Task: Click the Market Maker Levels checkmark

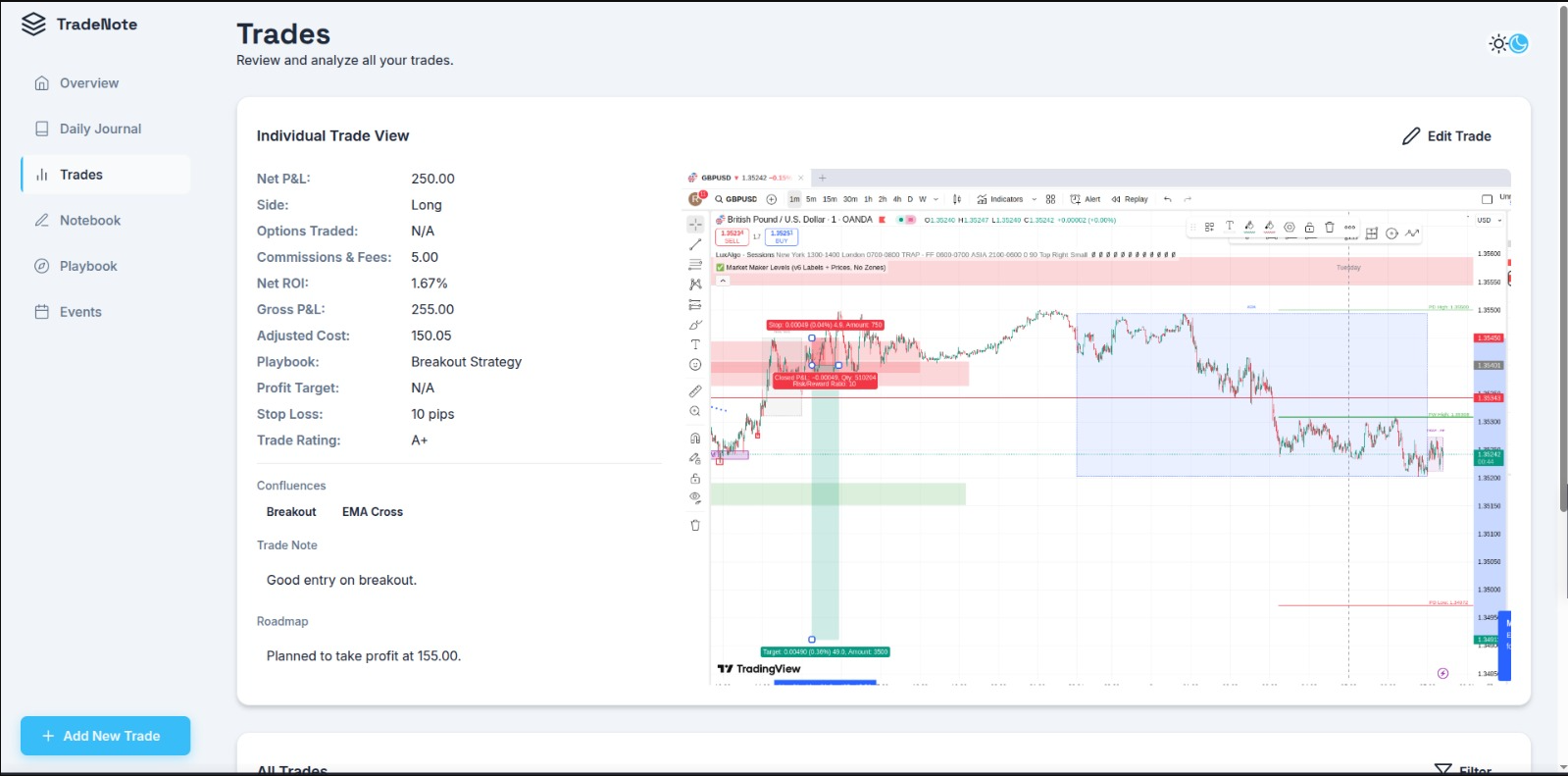Action: (x=720, y=267)
